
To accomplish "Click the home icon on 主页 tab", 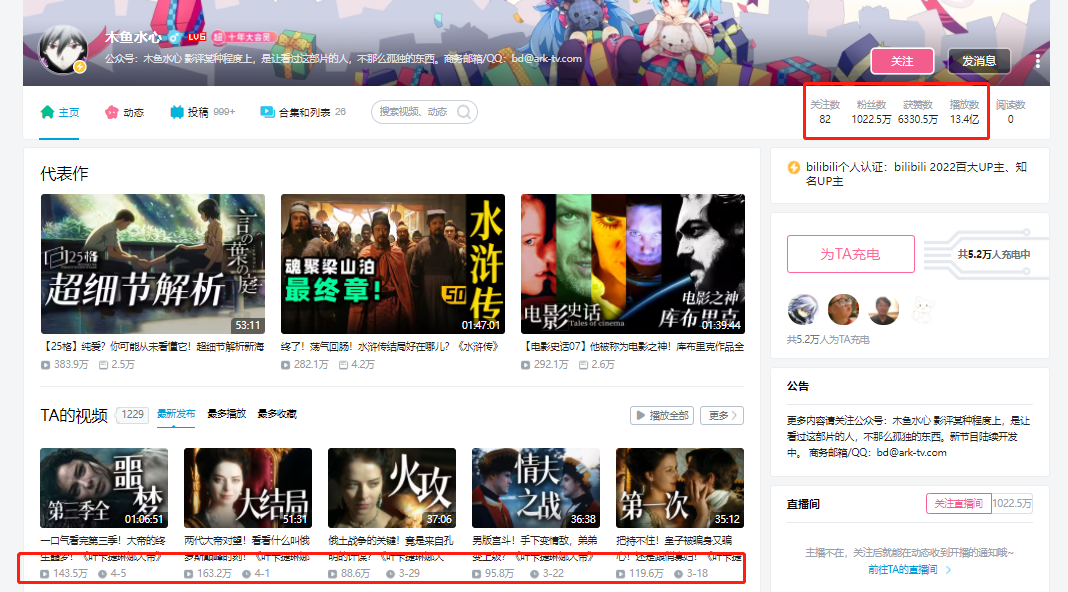I will pyautogui.click(x=47, y=112).
